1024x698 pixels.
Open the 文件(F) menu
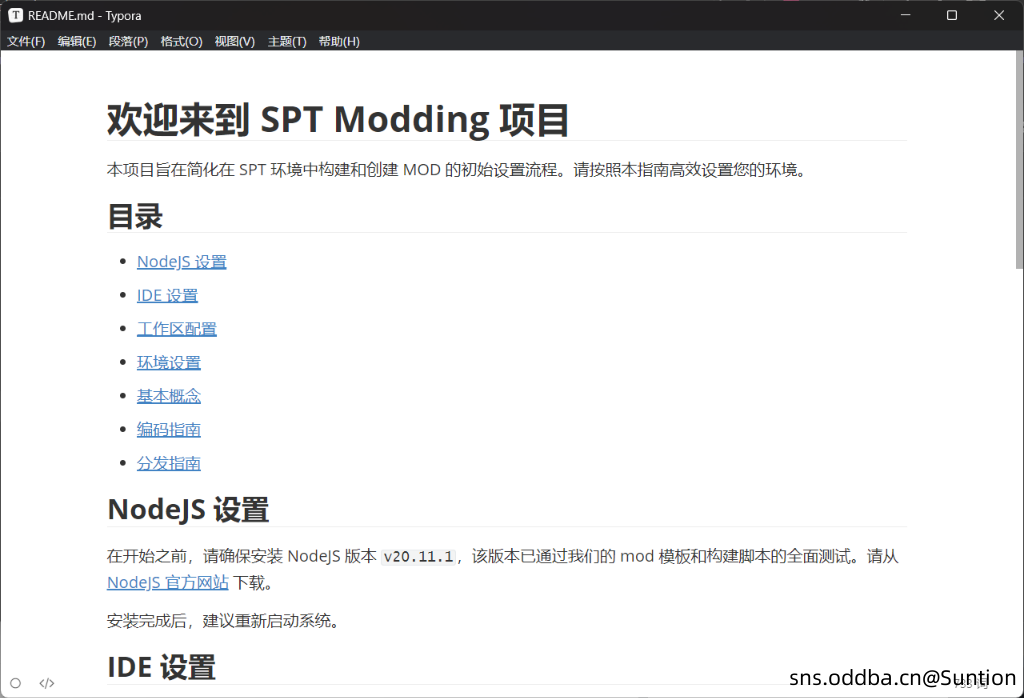26,41
